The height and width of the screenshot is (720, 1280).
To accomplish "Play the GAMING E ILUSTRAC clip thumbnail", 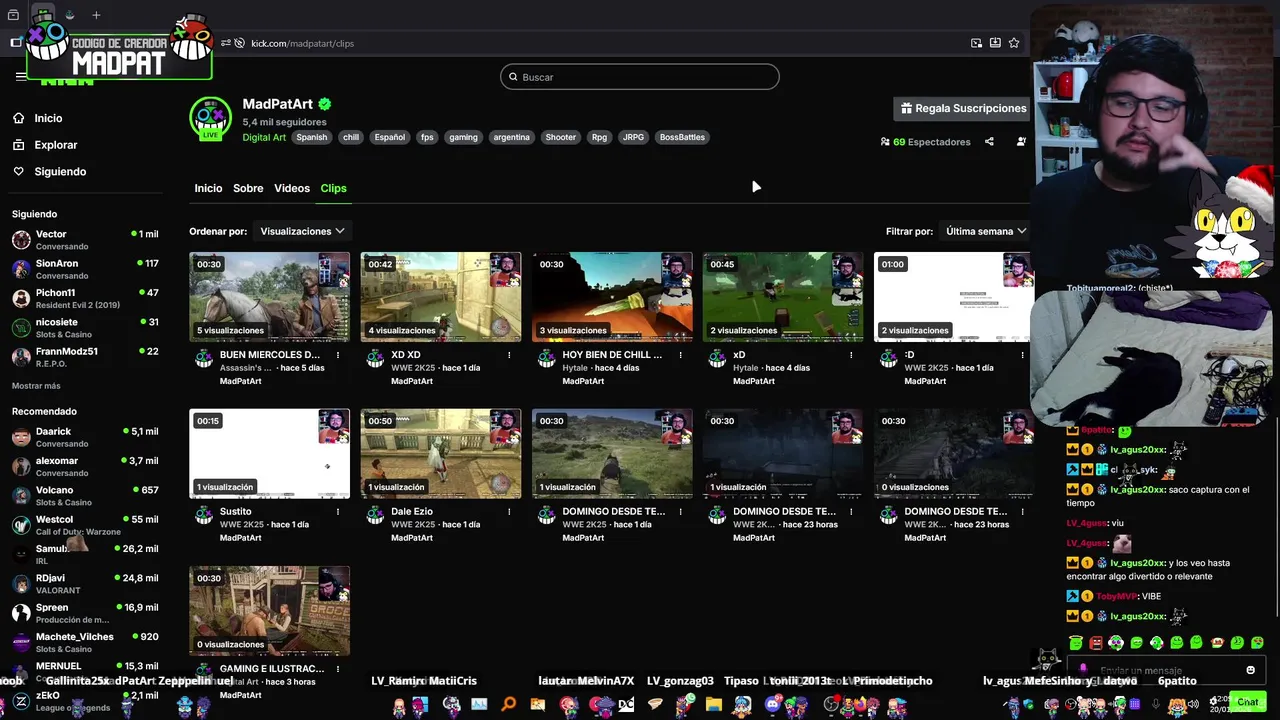I will click(269, 611).
